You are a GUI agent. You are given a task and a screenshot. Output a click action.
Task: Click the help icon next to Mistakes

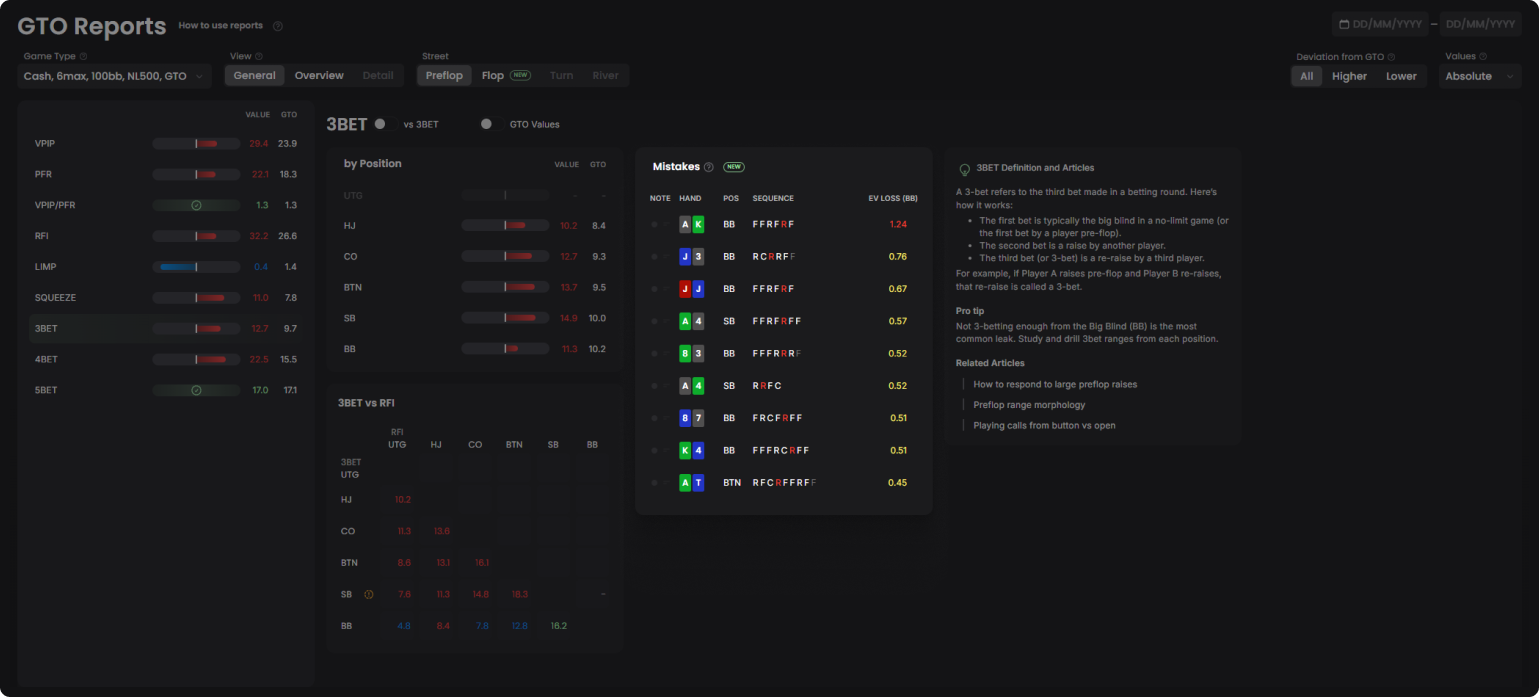tap(709, 167)
